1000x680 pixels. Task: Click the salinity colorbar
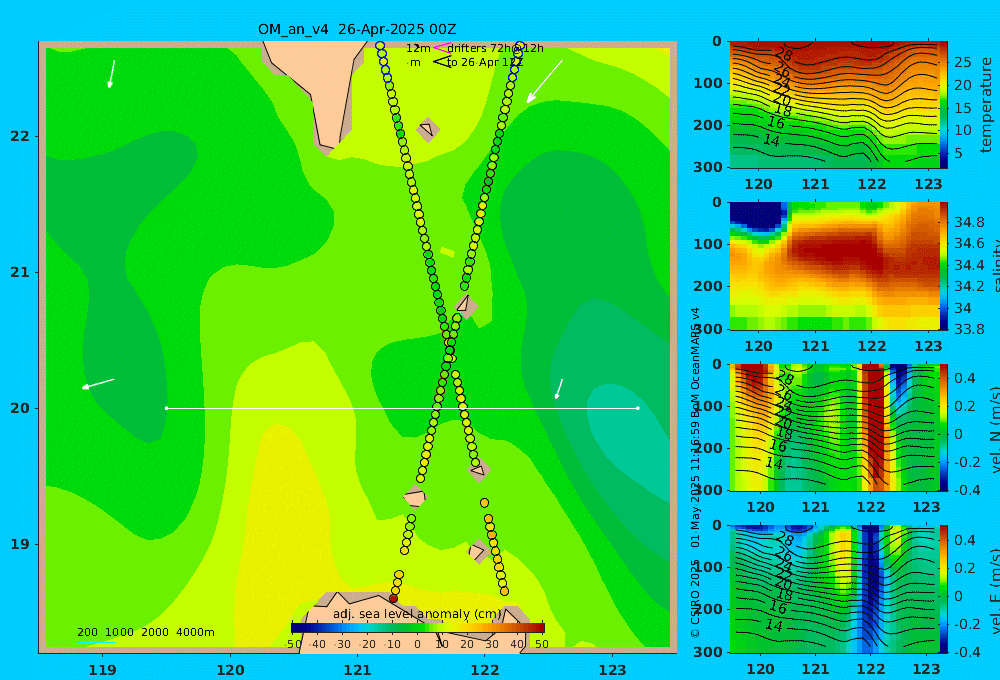pyautogui.click(x=944, y=266)
